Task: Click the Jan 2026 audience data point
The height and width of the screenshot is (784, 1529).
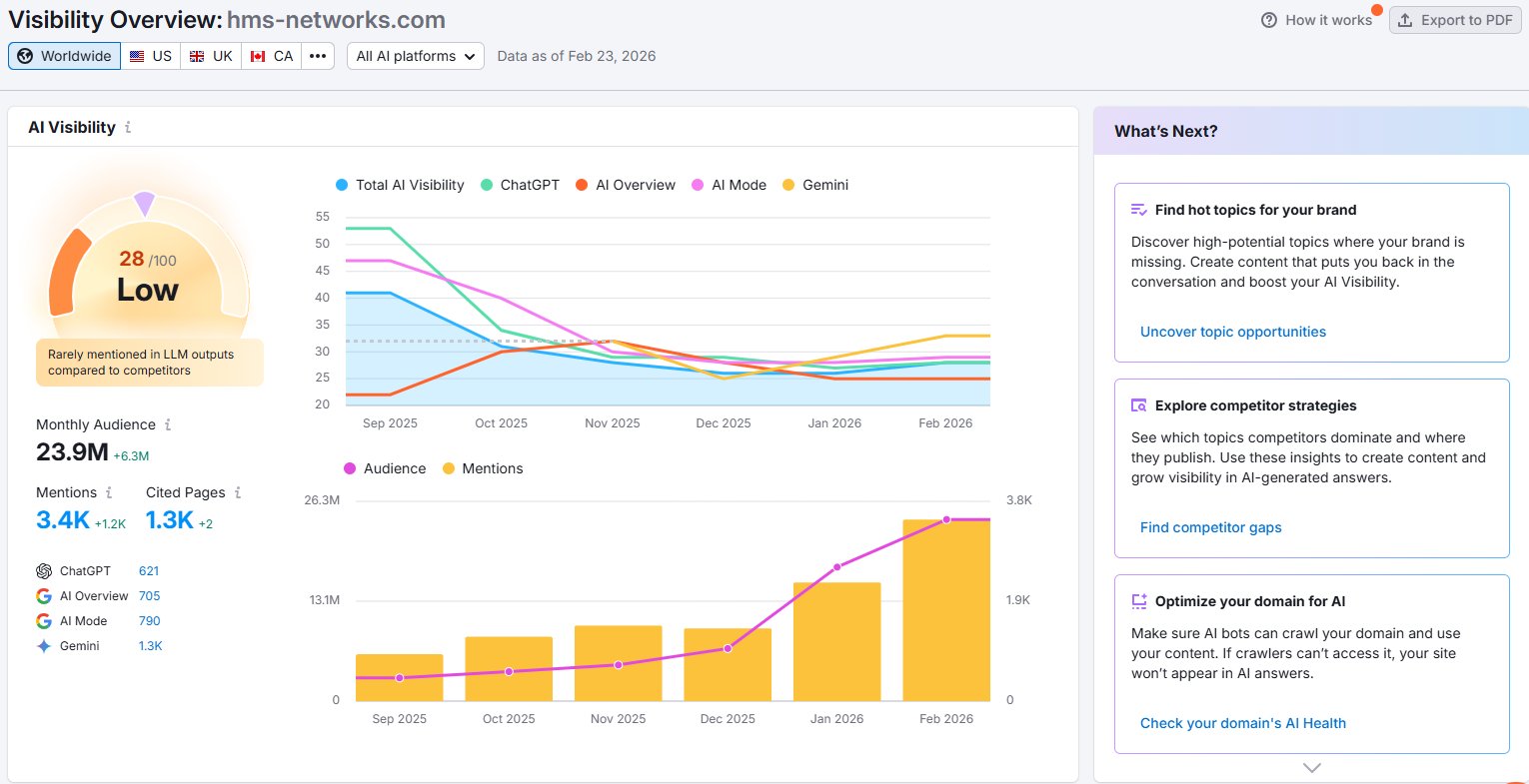Action: [x=837, y=567]
